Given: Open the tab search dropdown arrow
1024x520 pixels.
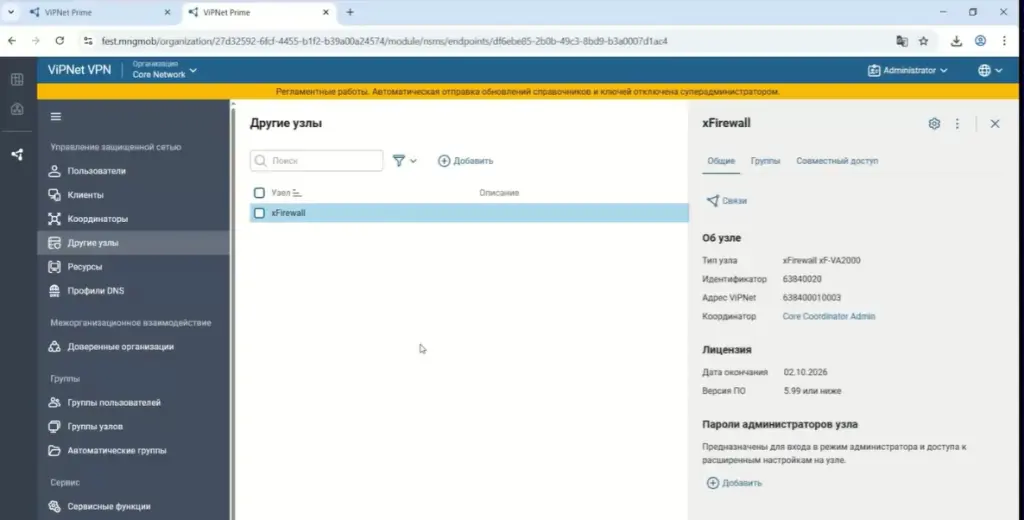Looking at the screenshot, I should point(10,12).
